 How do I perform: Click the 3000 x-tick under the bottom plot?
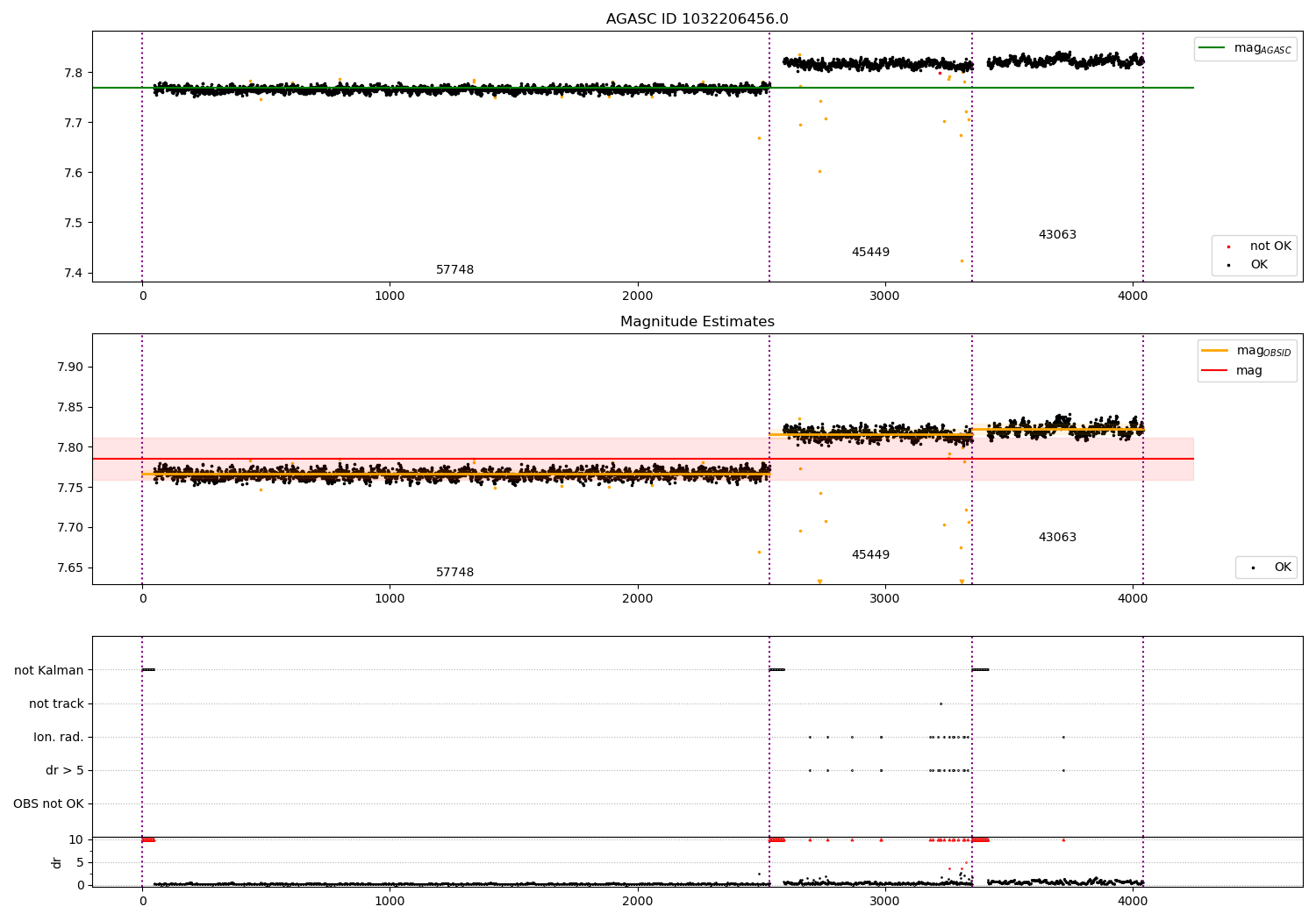[x=884, y=901]
